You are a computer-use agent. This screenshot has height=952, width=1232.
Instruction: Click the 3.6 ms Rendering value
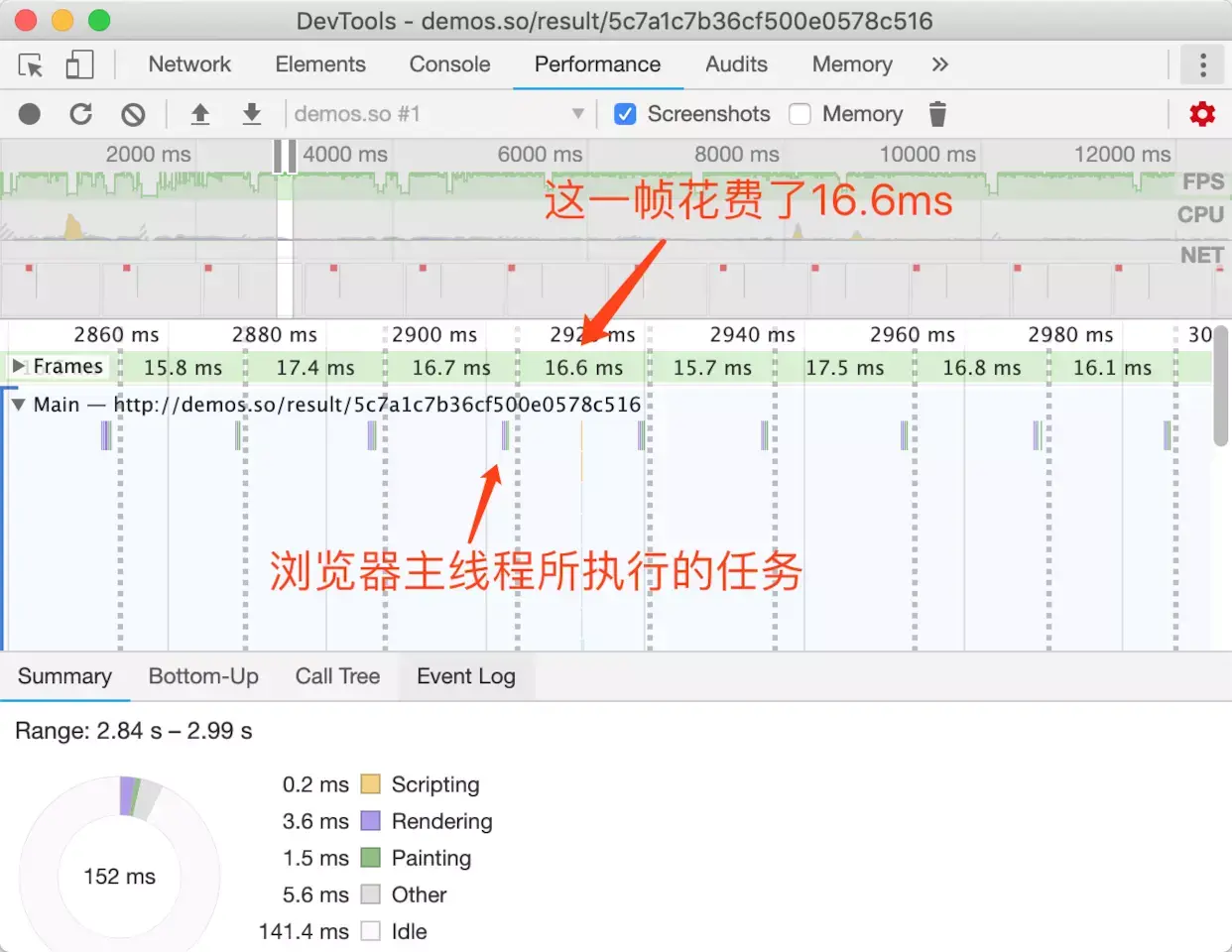click(x=315, y=821)
